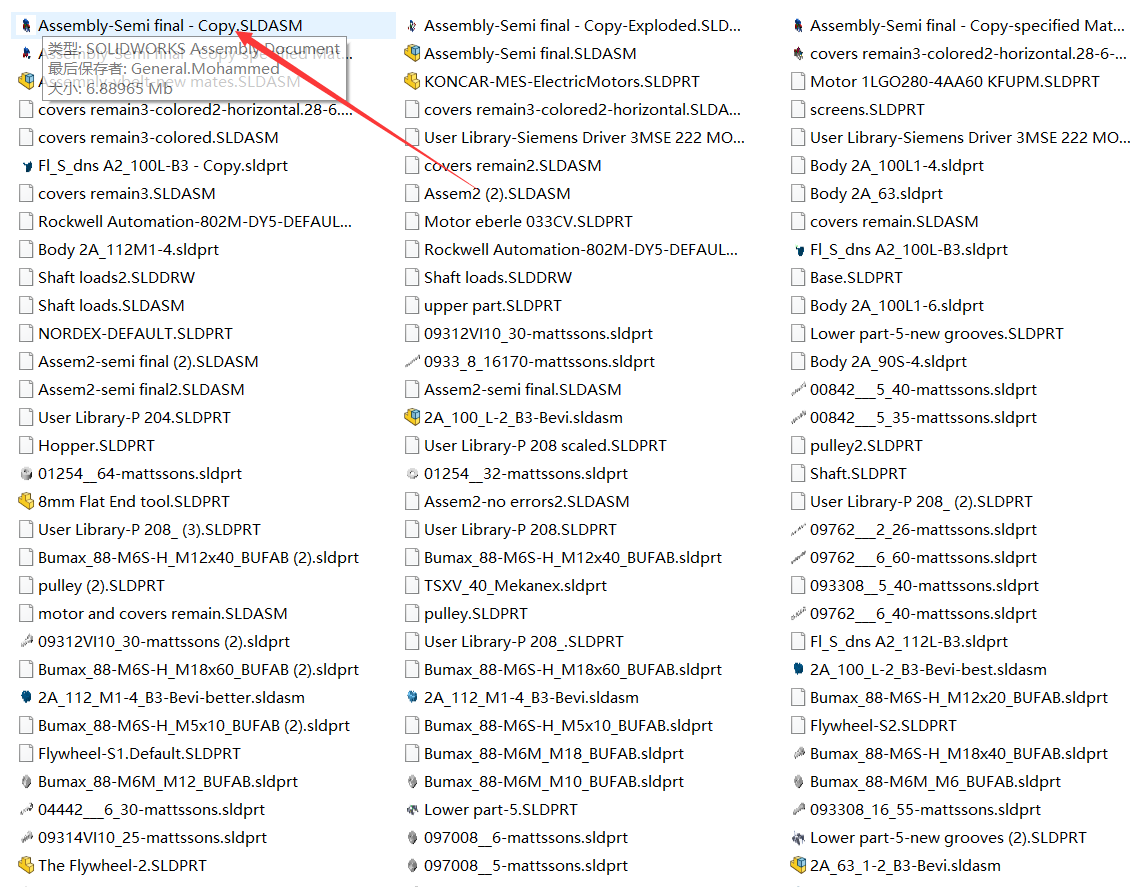Click the 01254__32-mattssons.sldprt thumbnail icon
The width and height of the screenshot is (1146, 887).
(x=412, y=473)
